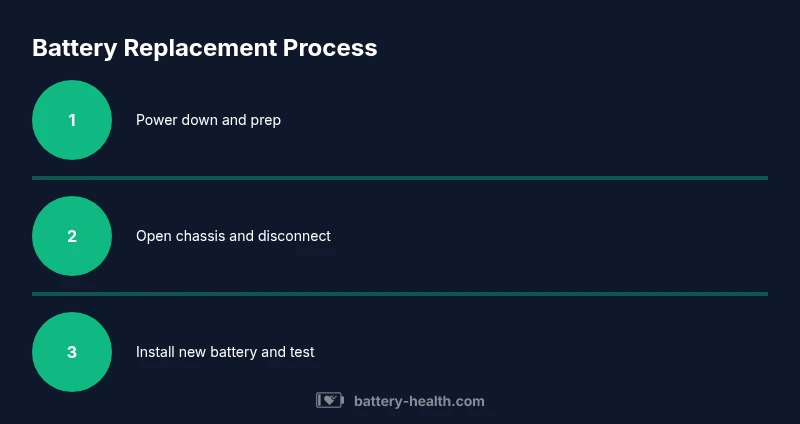Image resolution: width=800 pixels, height=424 pixels.
Task: Click the word "and" in step three
Action: click(x=272, y=352)
